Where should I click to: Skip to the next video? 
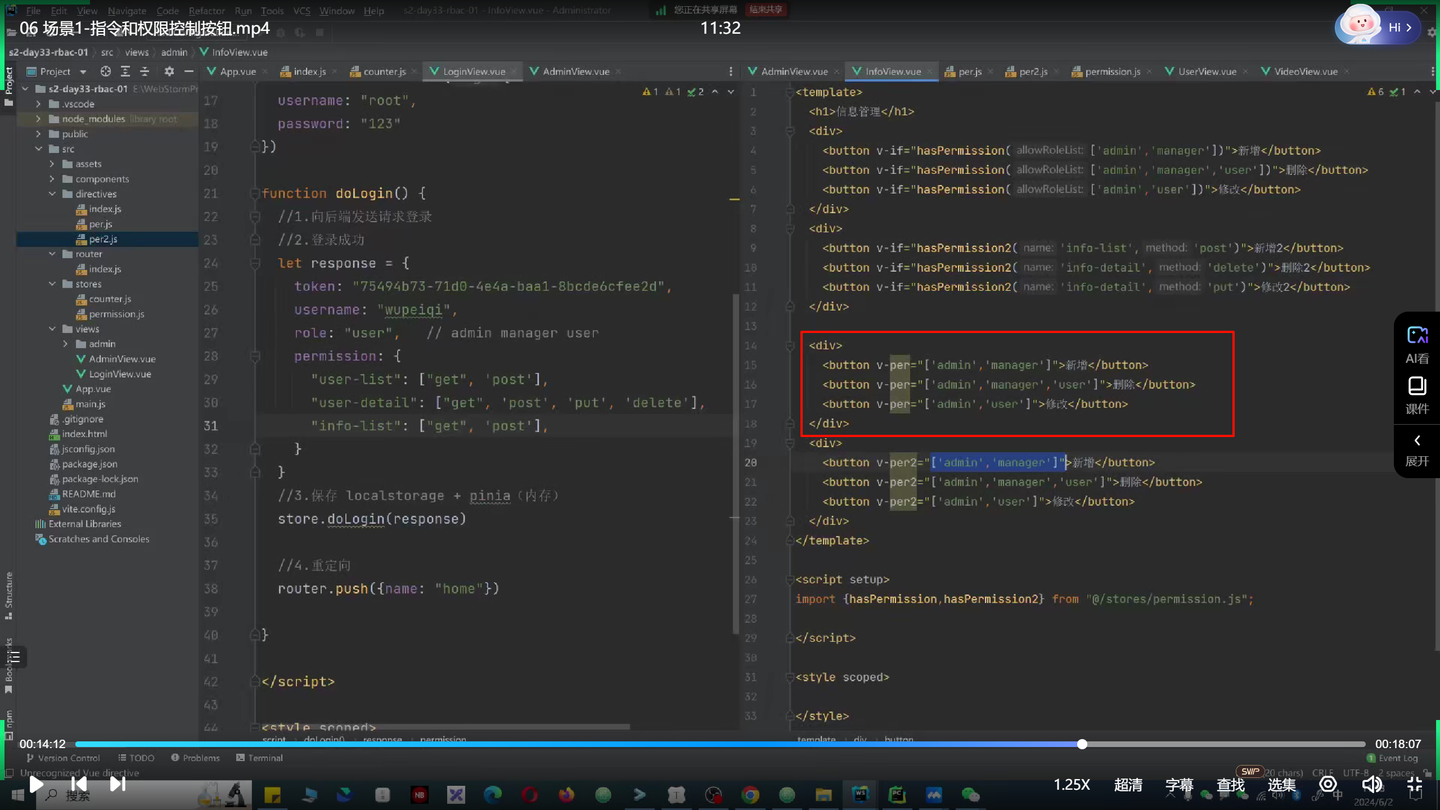tap(117, 785)
